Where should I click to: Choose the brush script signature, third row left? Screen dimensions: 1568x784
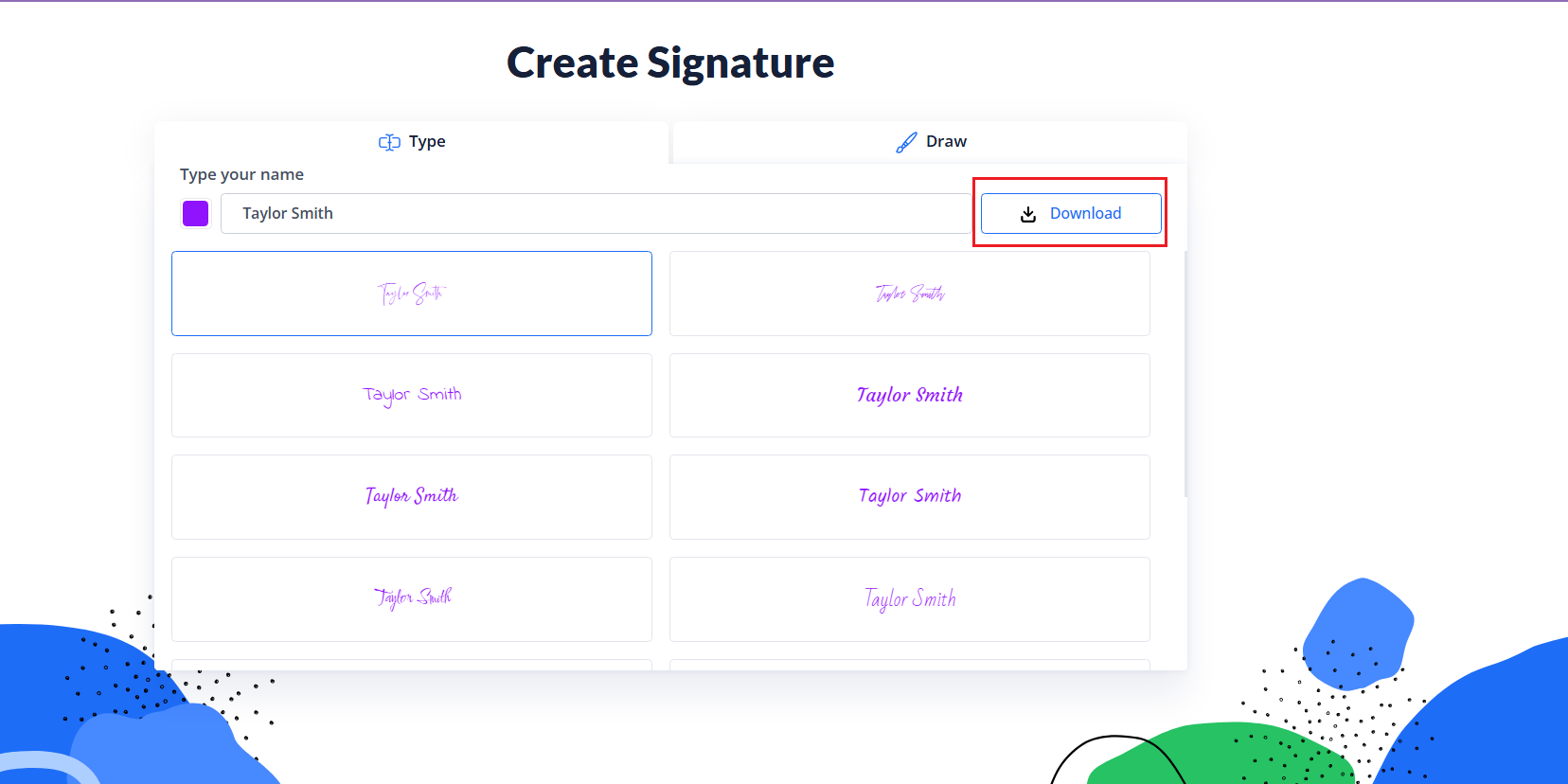pos(412,497)
